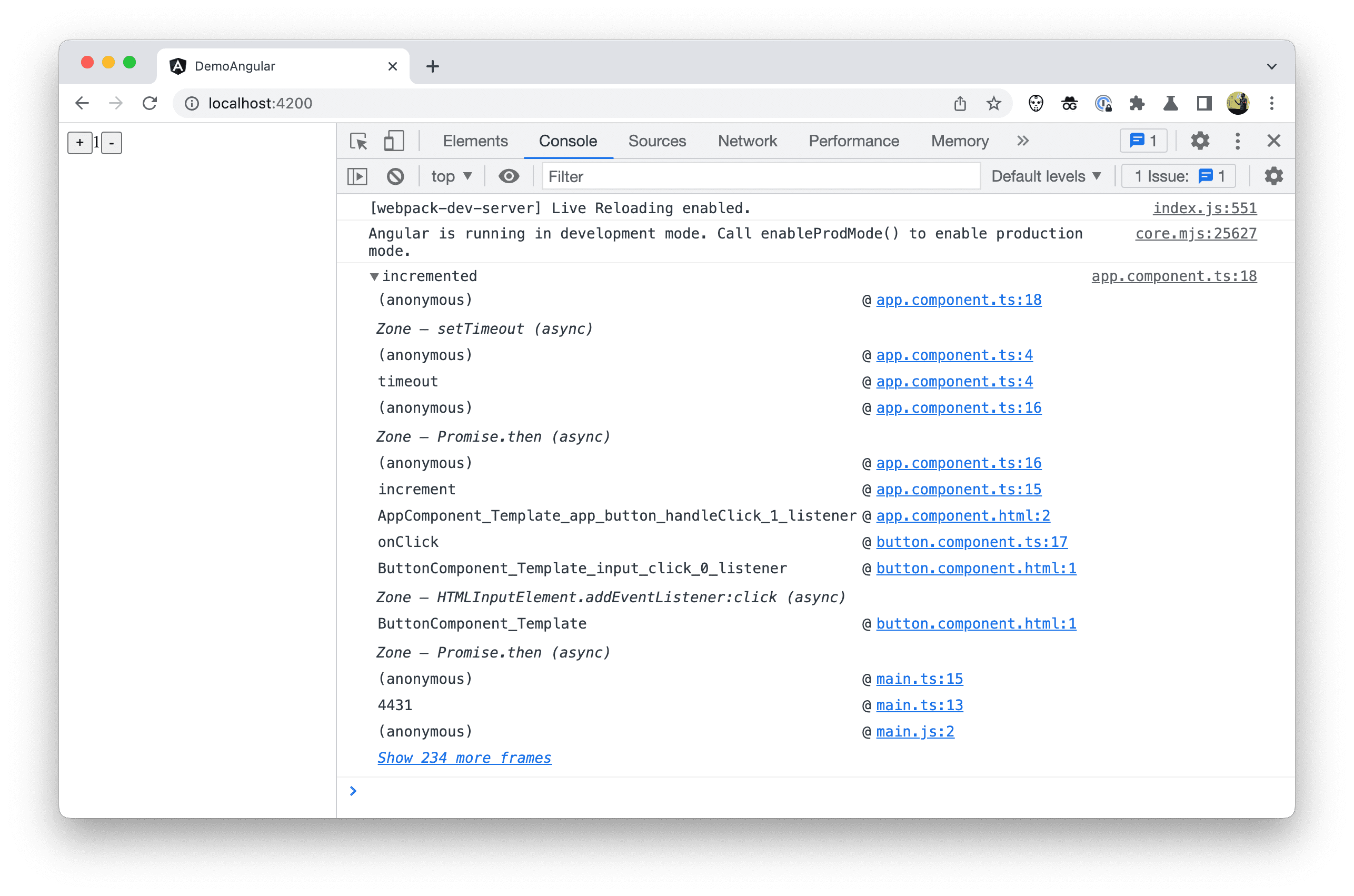1354x896 pixels.
Task: Switch to the Sources tab
Action: 656,141
